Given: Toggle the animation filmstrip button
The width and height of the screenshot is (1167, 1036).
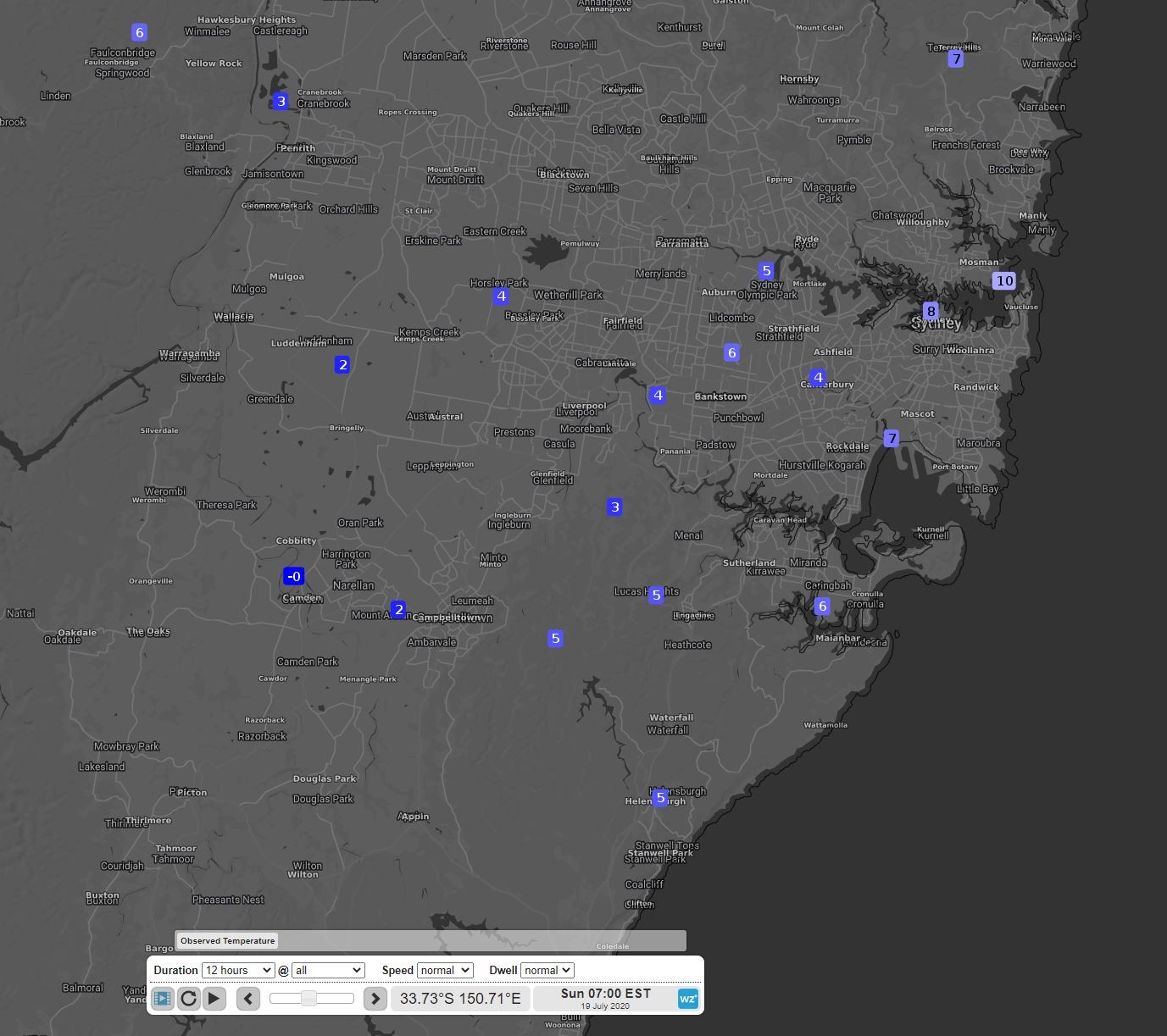Looking at the screenshot, I should 163,999.
